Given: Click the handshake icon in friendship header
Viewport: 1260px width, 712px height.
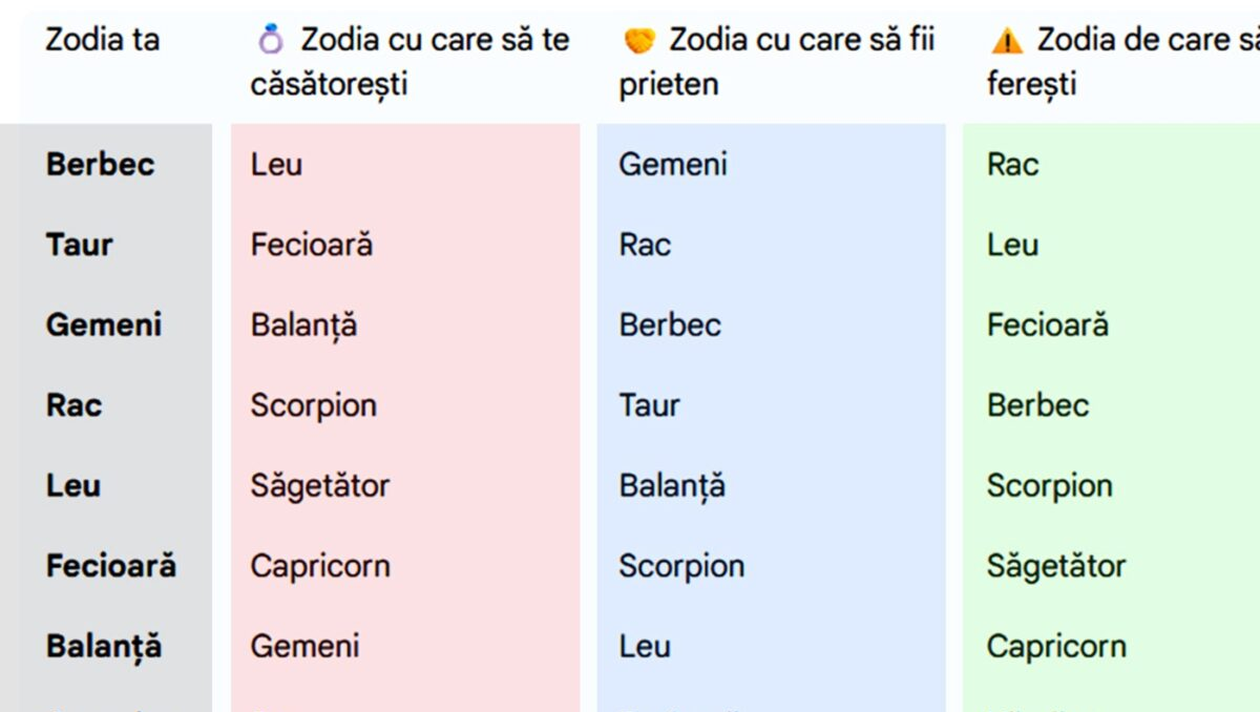Looking at the screenshot, I should click(639, 40).
